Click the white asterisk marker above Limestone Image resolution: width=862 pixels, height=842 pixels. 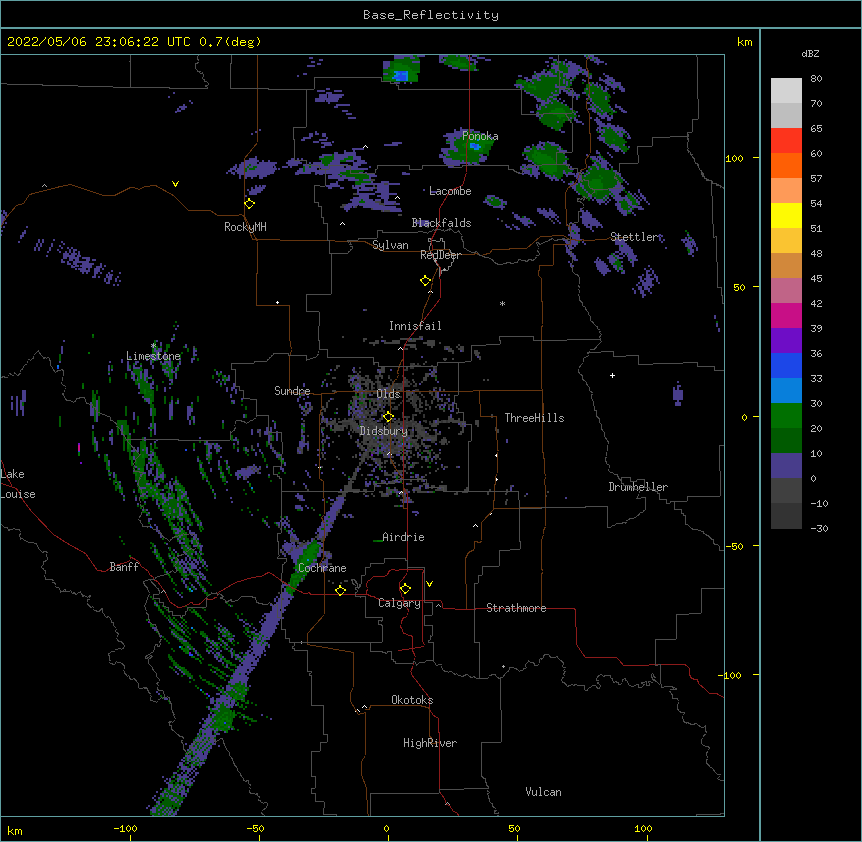click(154, 346)
